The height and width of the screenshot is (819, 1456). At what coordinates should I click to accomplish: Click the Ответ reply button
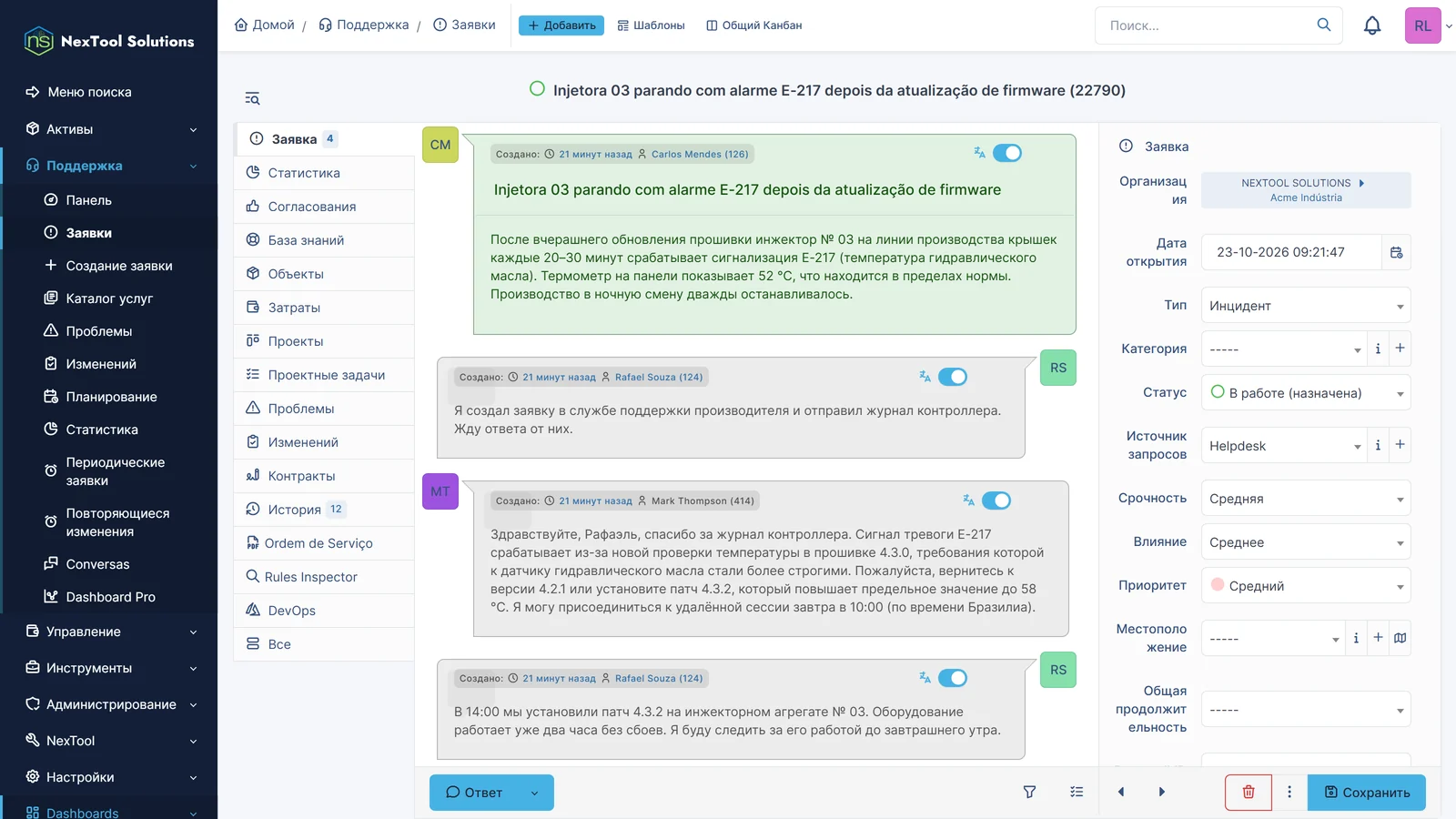(x=474, y=793)
